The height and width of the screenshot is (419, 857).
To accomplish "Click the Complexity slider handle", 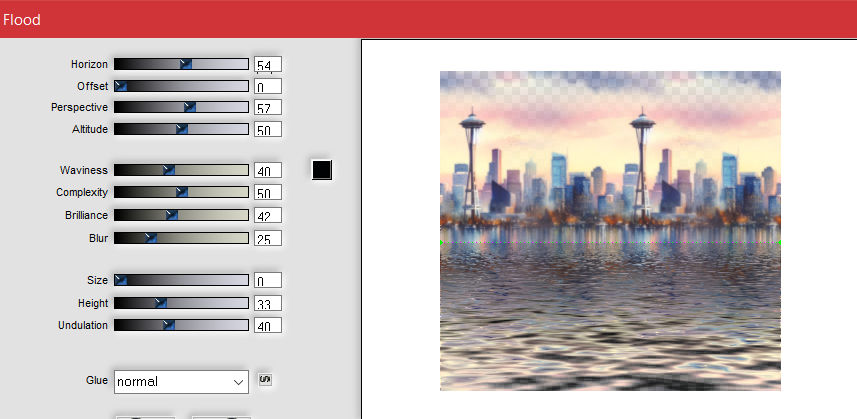I will (x=182, y=192).
